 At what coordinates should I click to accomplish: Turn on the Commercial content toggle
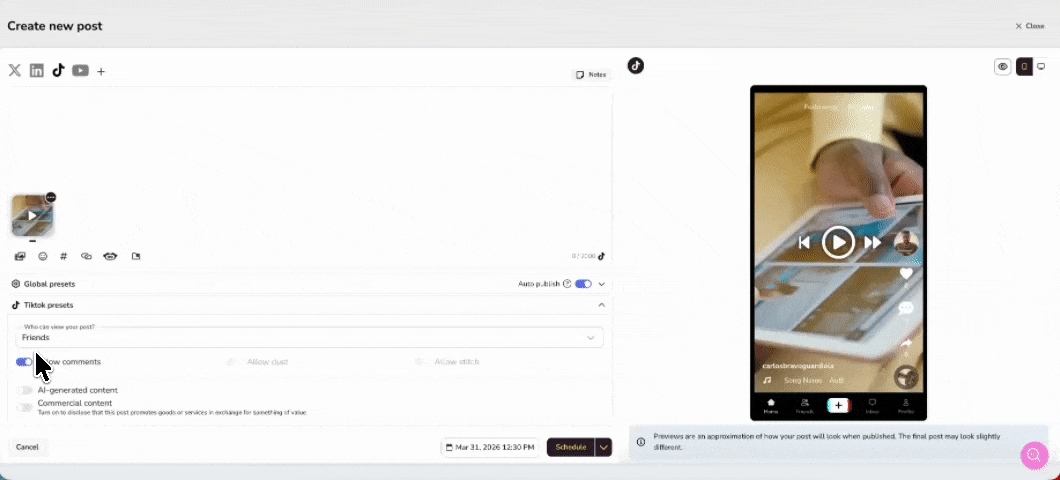point(25,407)
